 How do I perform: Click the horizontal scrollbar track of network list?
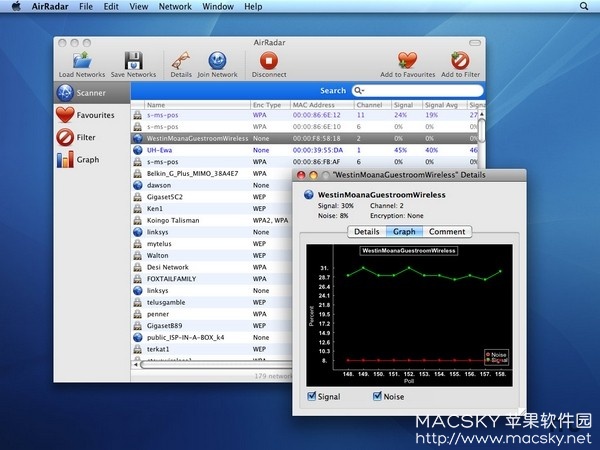[216, 365]
